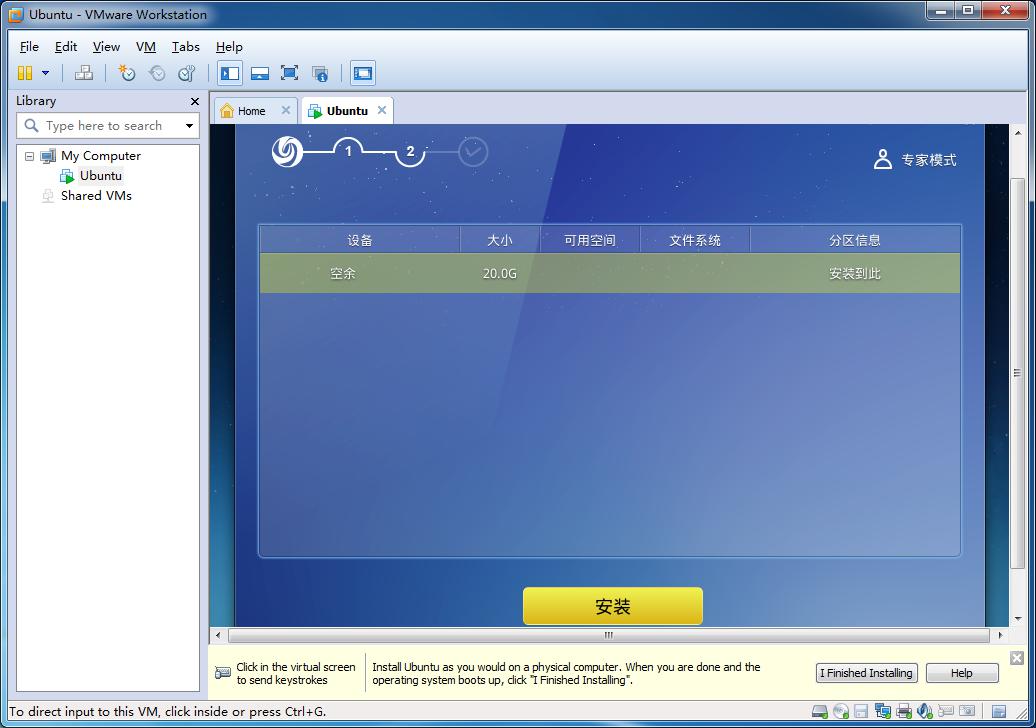Click Send Ctrl+Alt+Del toolbar icon
Screen dimensions: 1036x728
tap(84, 73)
